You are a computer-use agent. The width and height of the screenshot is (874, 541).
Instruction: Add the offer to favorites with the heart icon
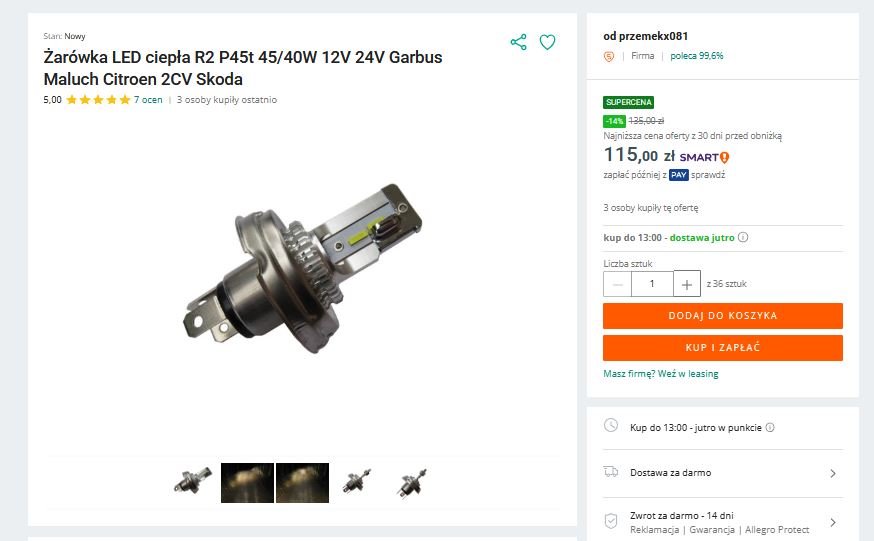(x=547, y=42)
